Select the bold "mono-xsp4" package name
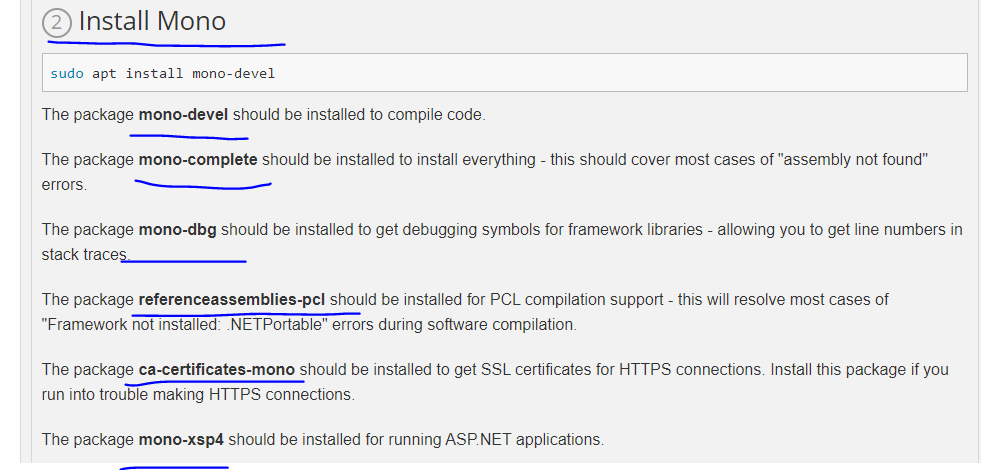This screenshot has width=981, height=470. coord(181,439)
